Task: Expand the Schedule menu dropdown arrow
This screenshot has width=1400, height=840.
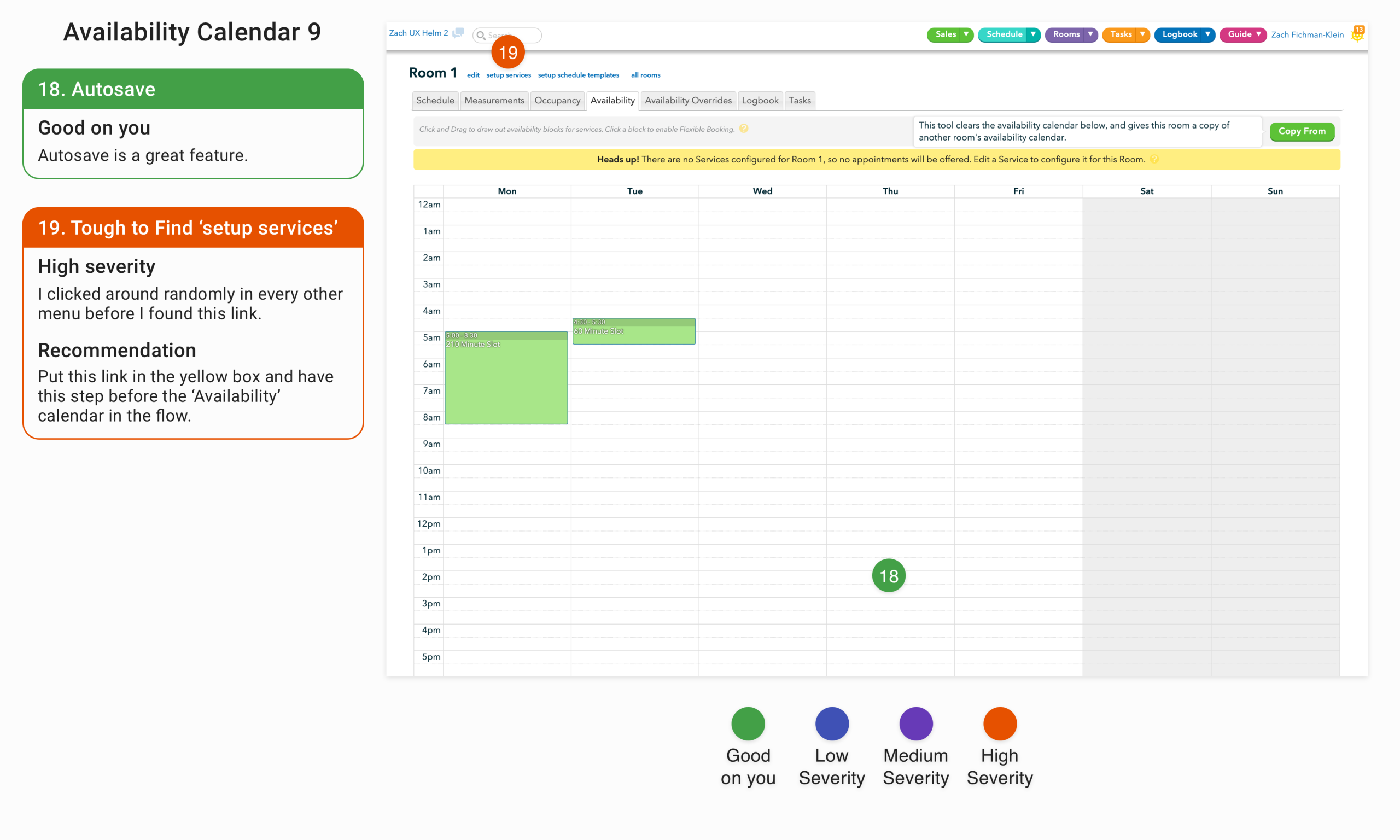Action: click(x=1032, y=34)
